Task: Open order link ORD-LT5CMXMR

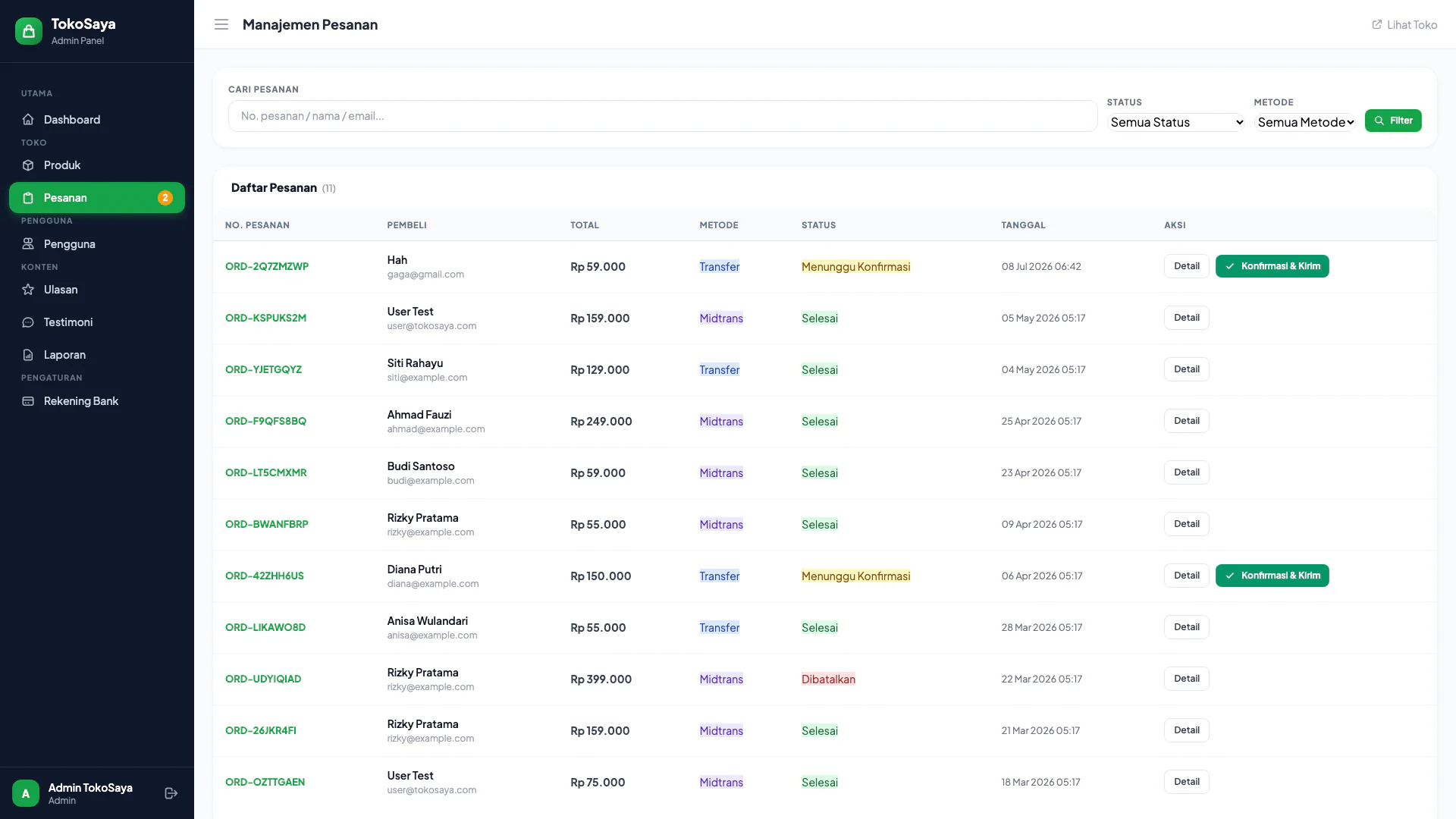Action: click(x=266, y=472)
